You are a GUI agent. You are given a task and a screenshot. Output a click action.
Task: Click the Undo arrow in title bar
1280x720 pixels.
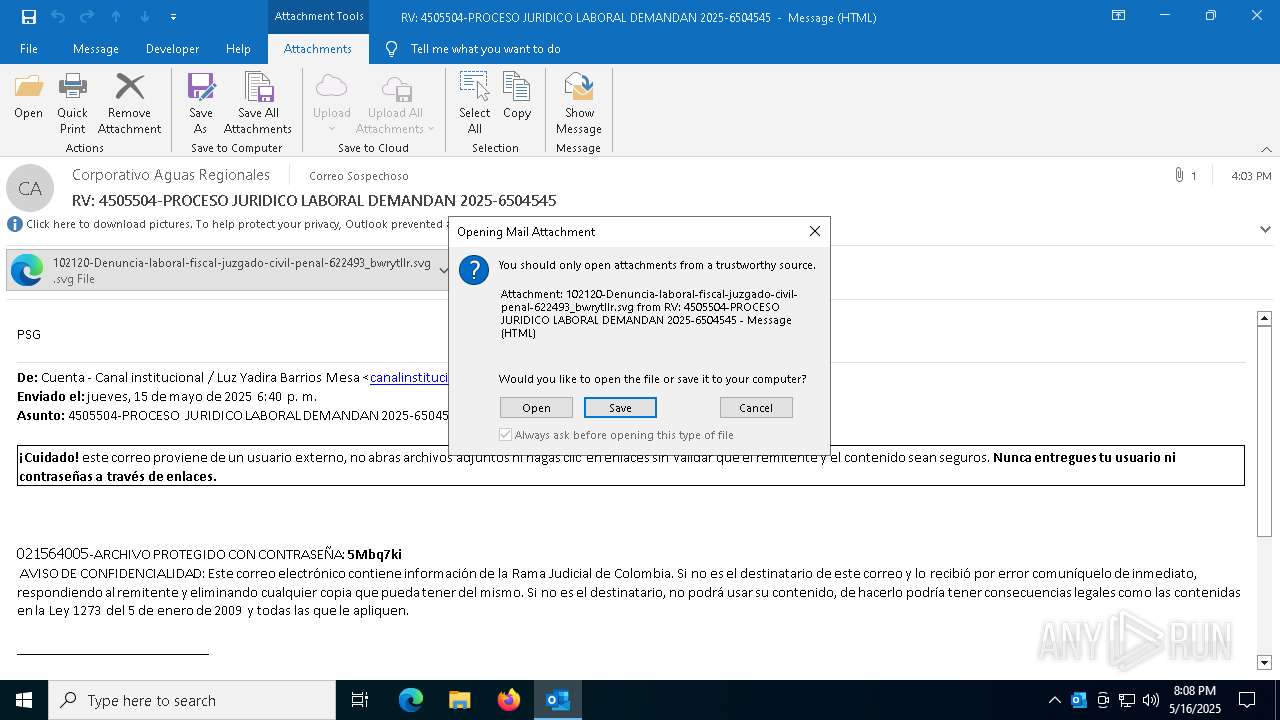tap(58, 17)
